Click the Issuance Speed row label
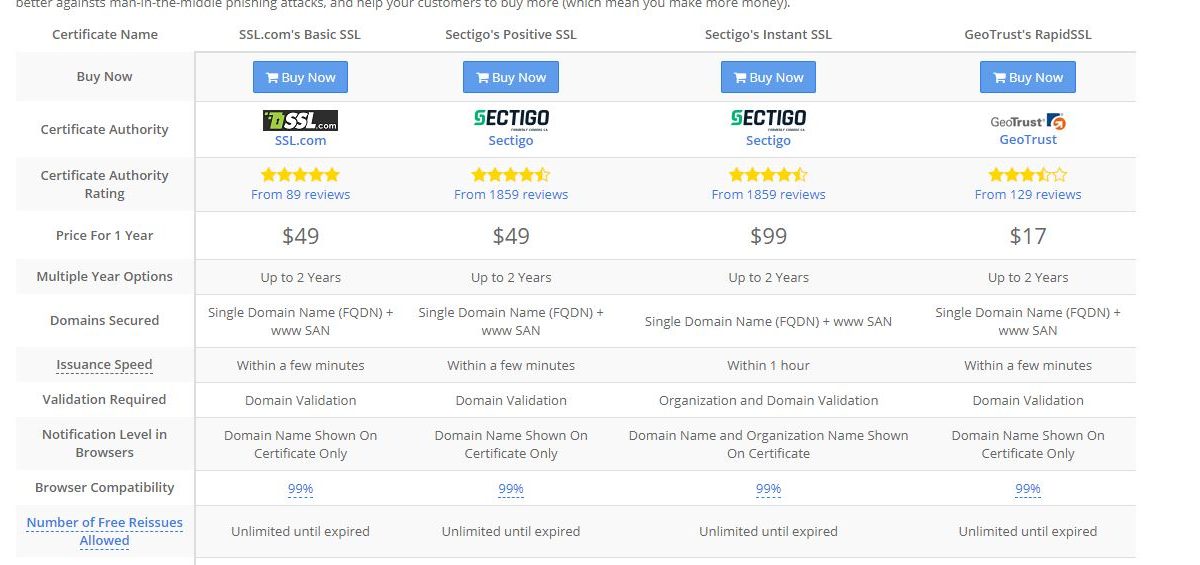Screen dimensions: 1200x565 [105, 364]
